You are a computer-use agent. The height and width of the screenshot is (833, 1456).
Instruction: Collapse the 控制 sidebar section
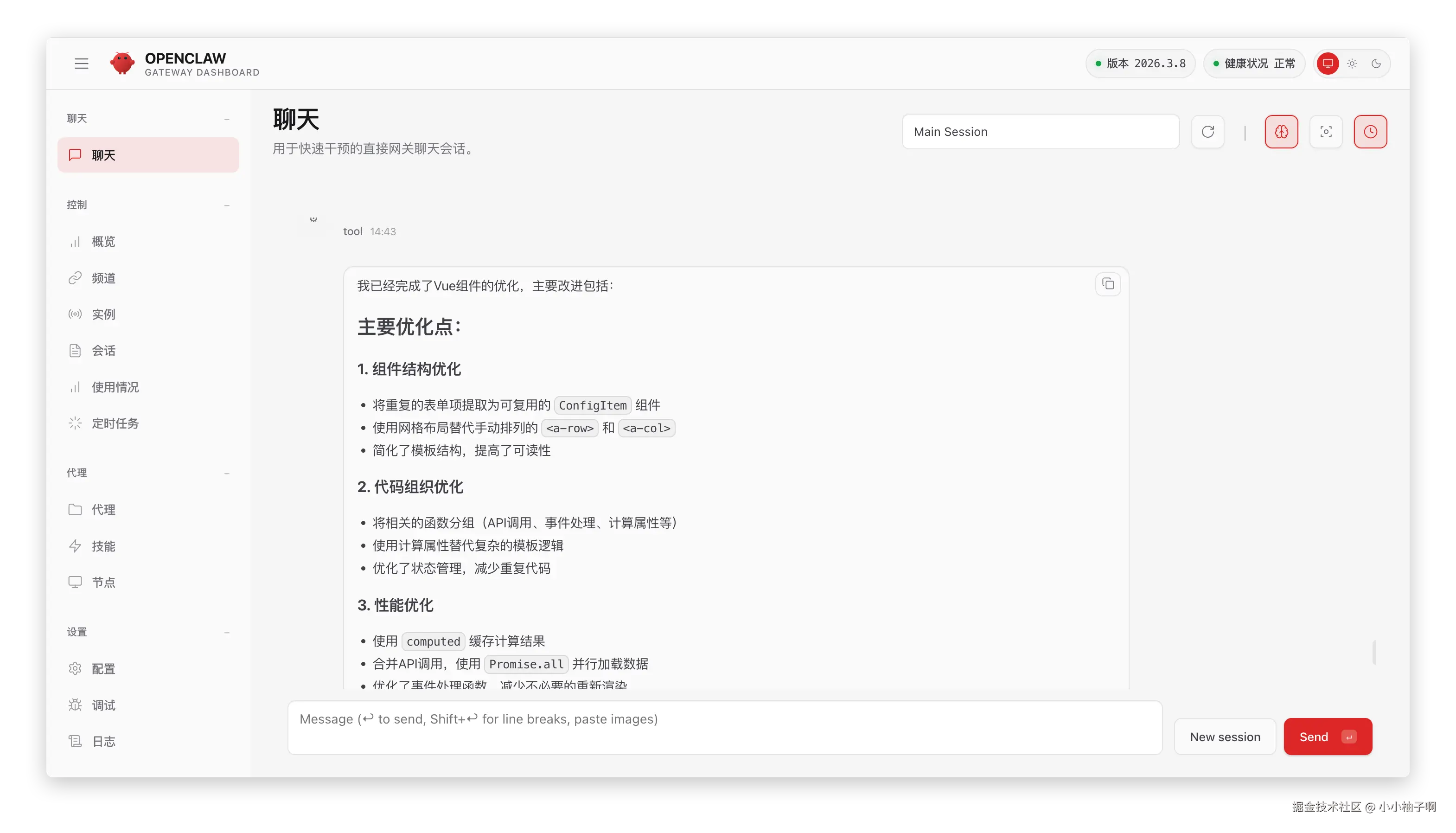pos(227,205)
